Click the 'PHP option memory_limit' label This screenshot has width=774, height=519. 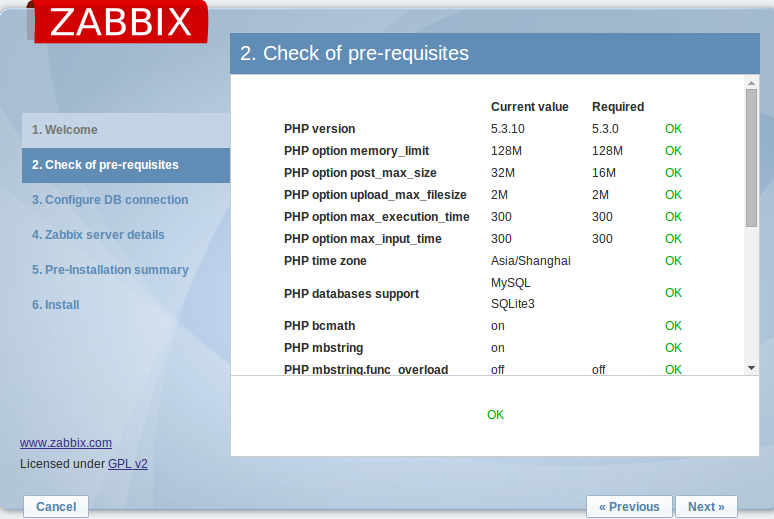356,151
